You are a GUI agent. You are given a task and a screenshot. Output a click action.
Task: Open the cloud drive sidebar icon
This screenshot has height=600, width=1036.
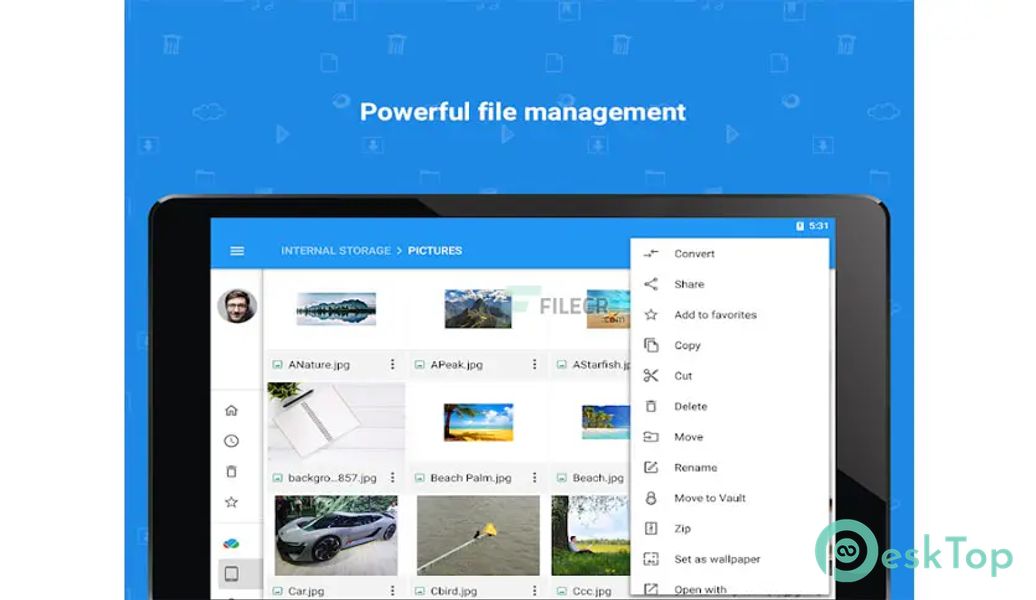tap(231, 543)
